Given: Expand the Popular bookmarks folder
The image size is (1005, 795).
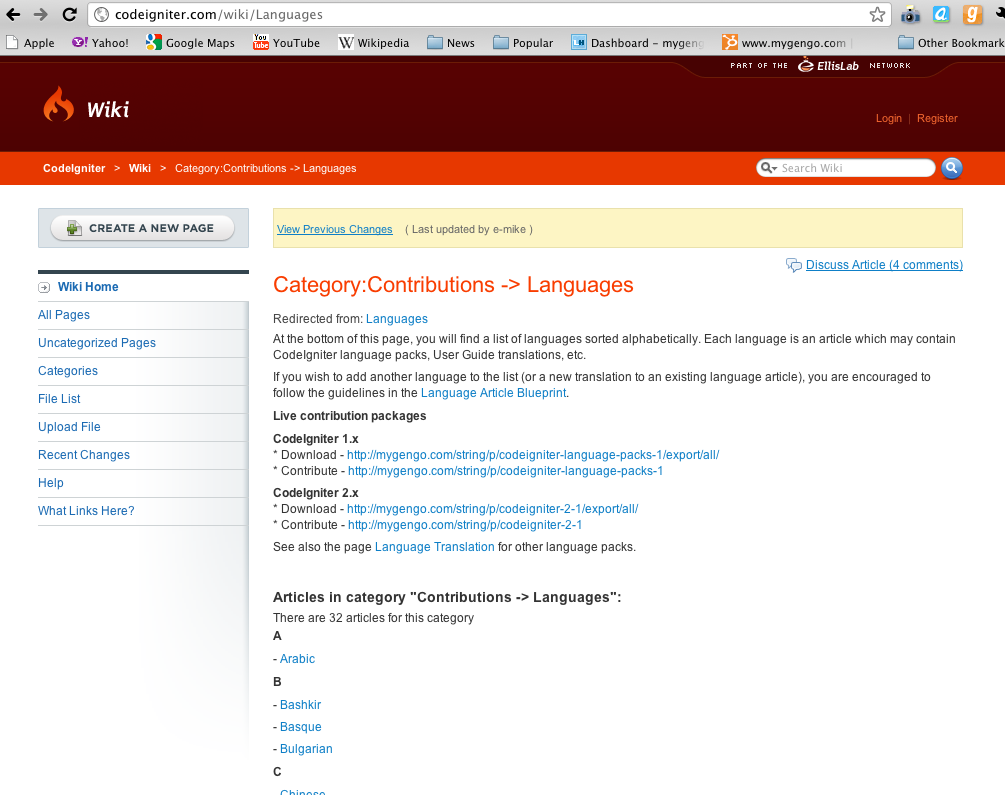Looking at the screenshot, I should pos(523,43).
